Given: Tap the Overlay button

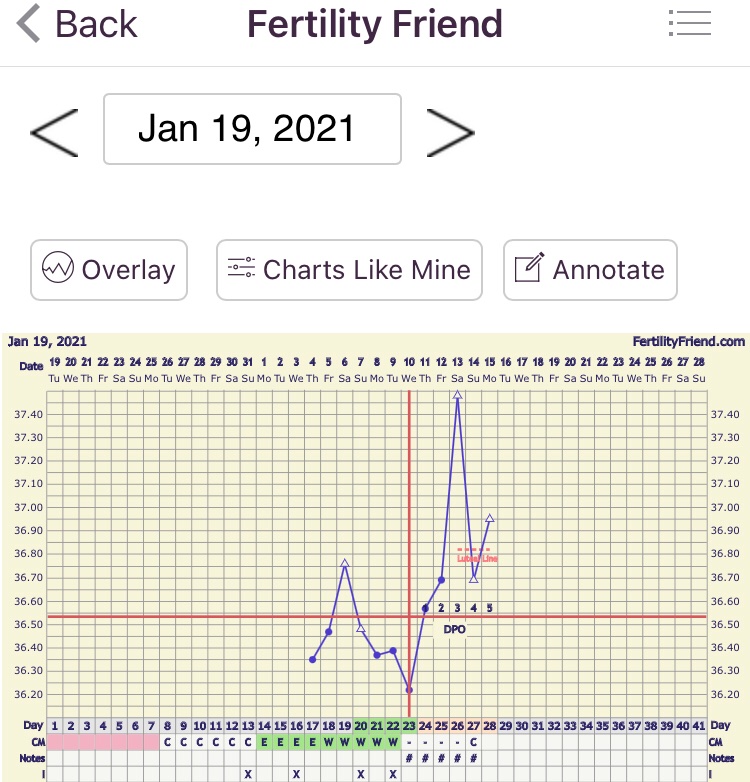Looking at the screenshot, I should click(109, 270).
